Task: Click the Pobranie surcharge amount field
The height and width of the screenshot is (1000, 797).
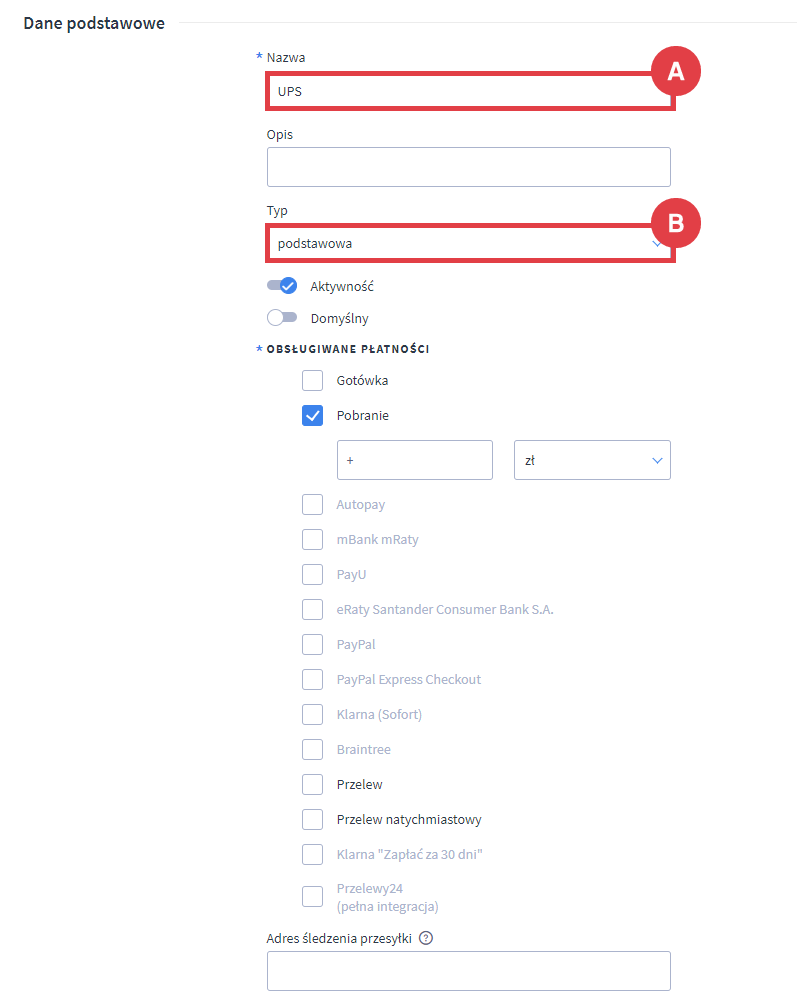Action: [414, 460]
